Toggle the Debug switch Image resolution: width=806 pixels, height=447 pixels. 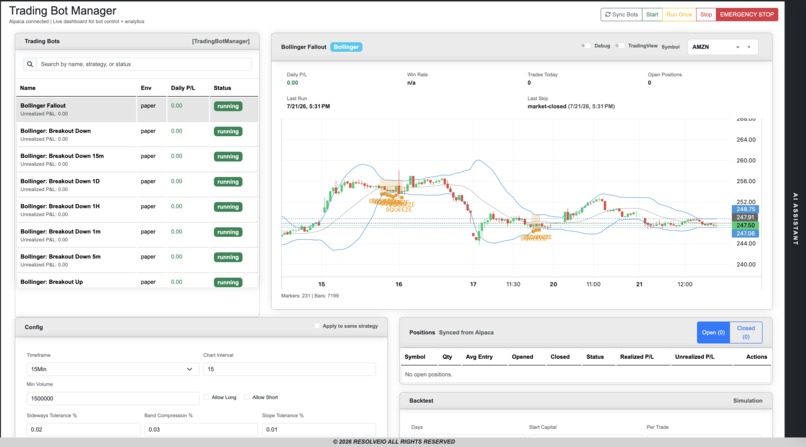[x=585, y=46]
